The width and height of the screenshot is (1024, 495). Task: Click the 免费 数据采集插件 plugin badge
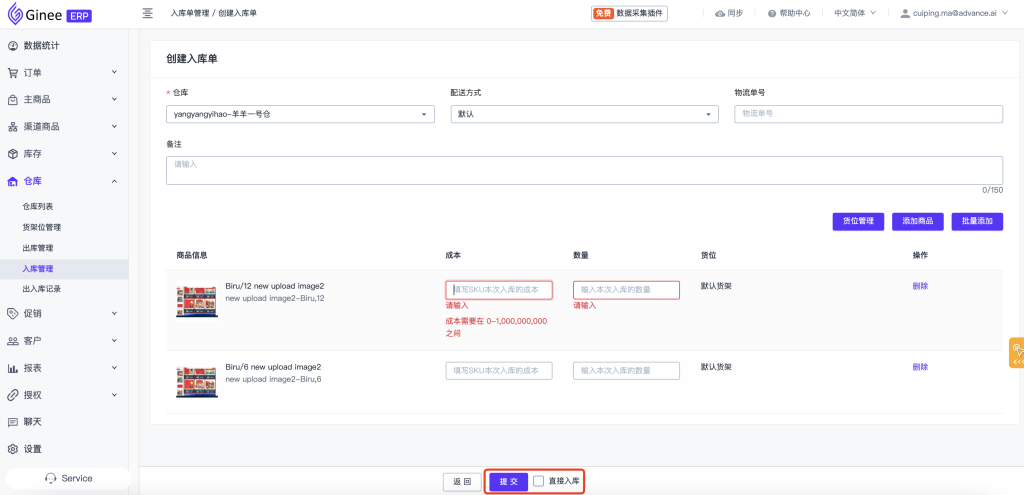pyautogui.click(x=629, y=13)
